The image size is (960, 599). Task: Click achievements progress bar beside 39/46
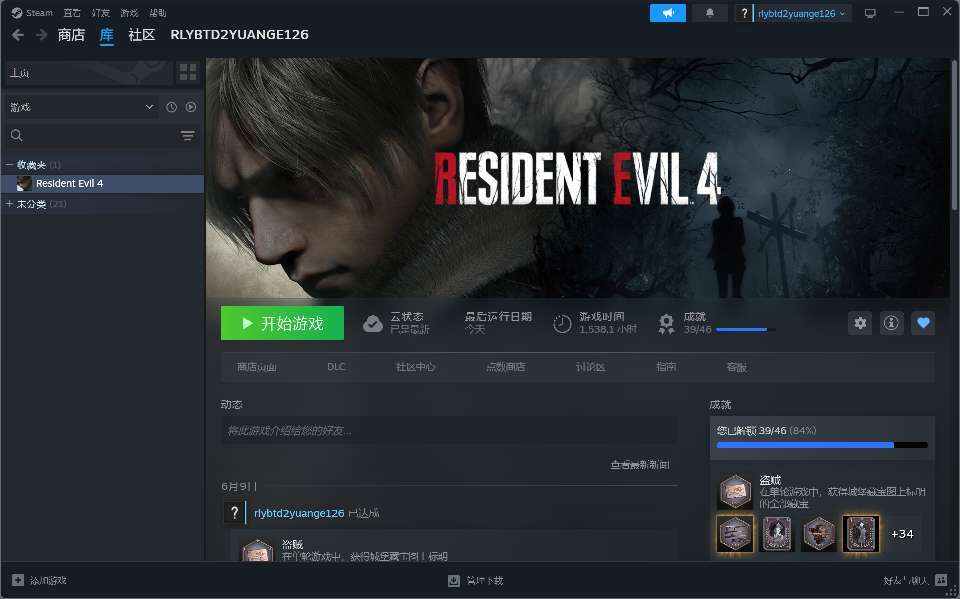coord(746,330)
